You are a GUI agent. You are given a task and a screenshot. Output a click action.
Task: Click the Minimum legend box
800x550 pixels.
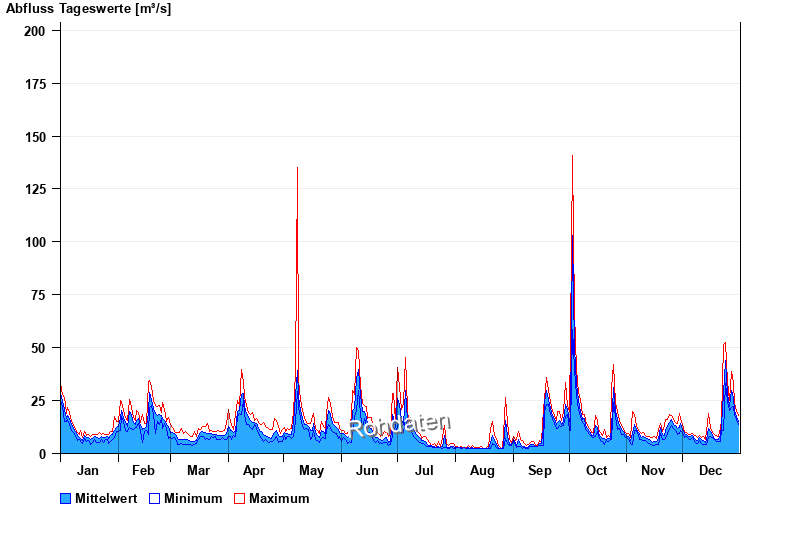(x=155, y=499)
